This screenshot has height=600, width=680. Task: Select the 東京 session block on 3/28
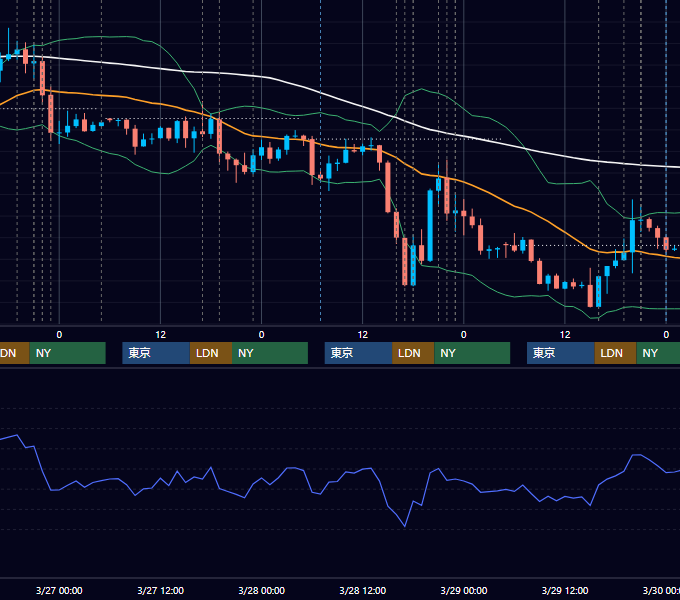point(358,353)
